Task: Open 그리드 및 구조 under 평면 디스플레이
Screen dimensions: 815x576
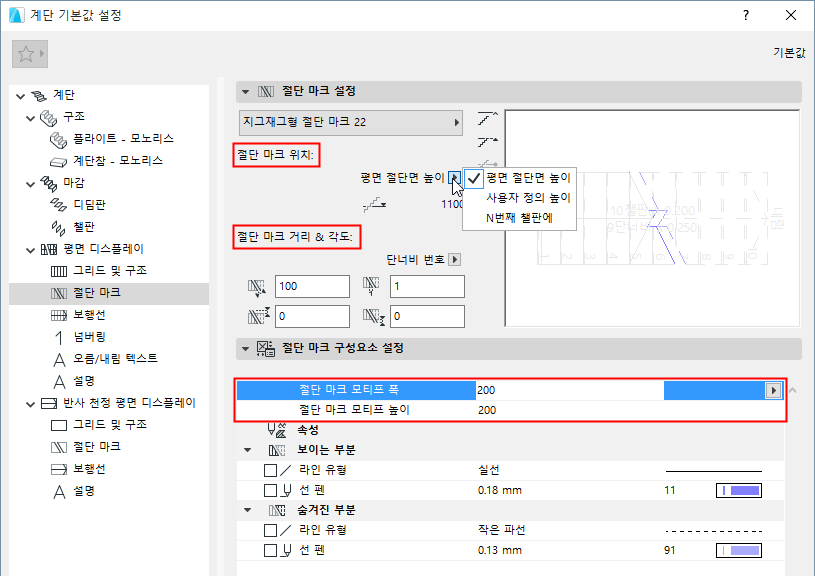Action: click(110, 271)
